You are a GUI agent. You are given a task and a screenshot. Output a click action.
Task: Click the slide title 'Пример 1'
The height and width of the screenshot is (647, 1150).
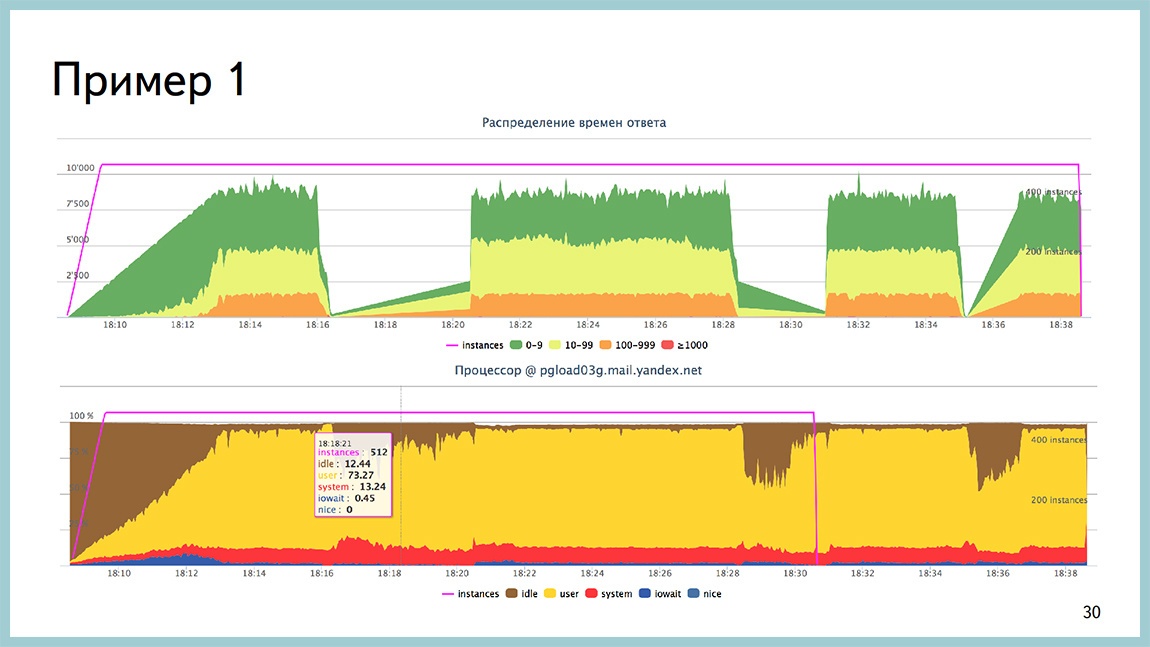tap(150, 80)
